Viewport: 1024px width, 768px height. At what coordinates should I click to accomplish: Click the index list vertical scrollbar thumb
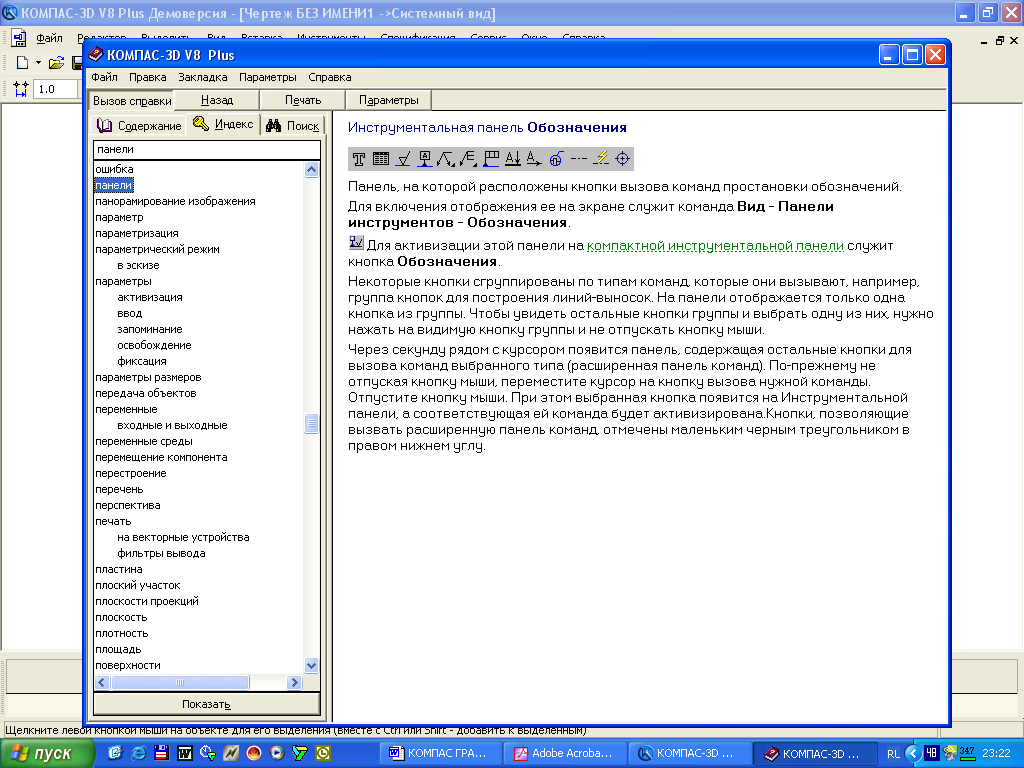coord(312,424)
